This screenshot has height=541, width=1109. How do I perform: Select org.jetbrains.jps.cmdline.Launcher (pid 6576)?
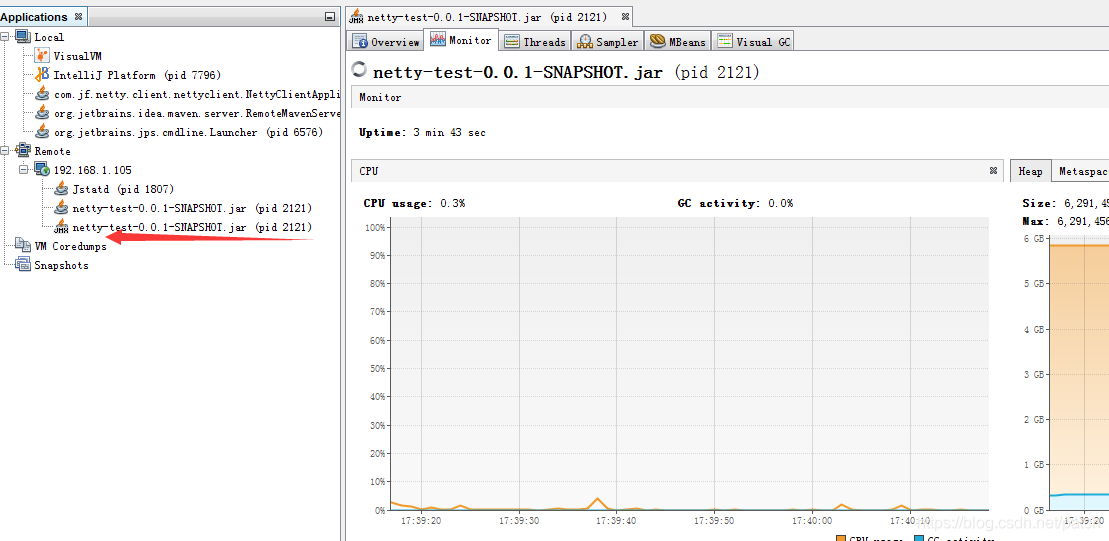[188, 132]
